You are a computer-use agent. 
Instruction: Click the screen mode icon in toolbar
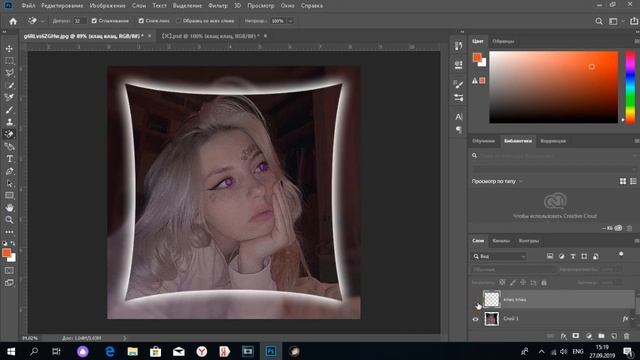coord(9,283)
